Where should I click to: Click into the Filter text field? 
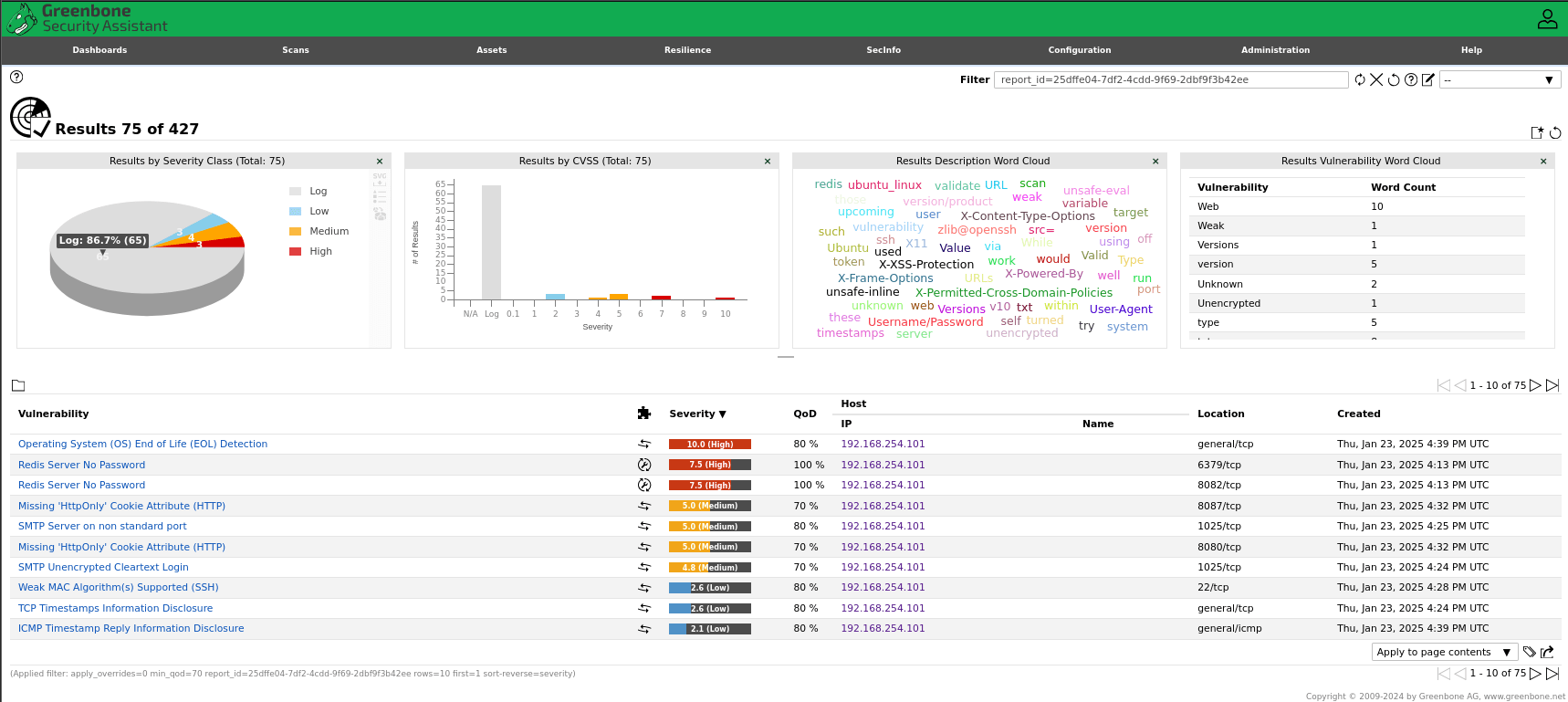pos(1171,79)
